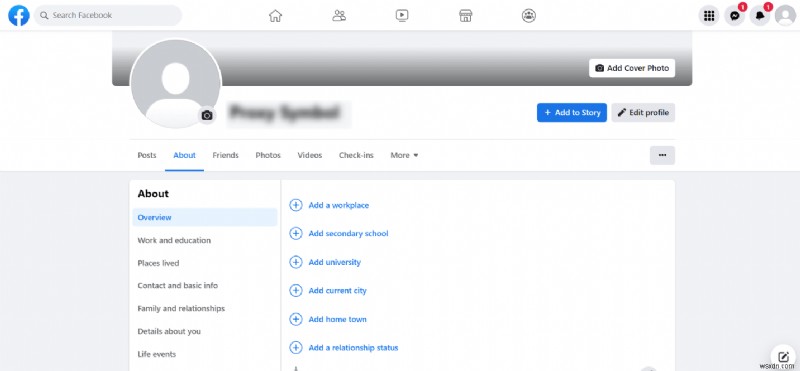Switch to the Photos tab
The height and width of the screenshot is (371, 800).
(x=268, y=155)
